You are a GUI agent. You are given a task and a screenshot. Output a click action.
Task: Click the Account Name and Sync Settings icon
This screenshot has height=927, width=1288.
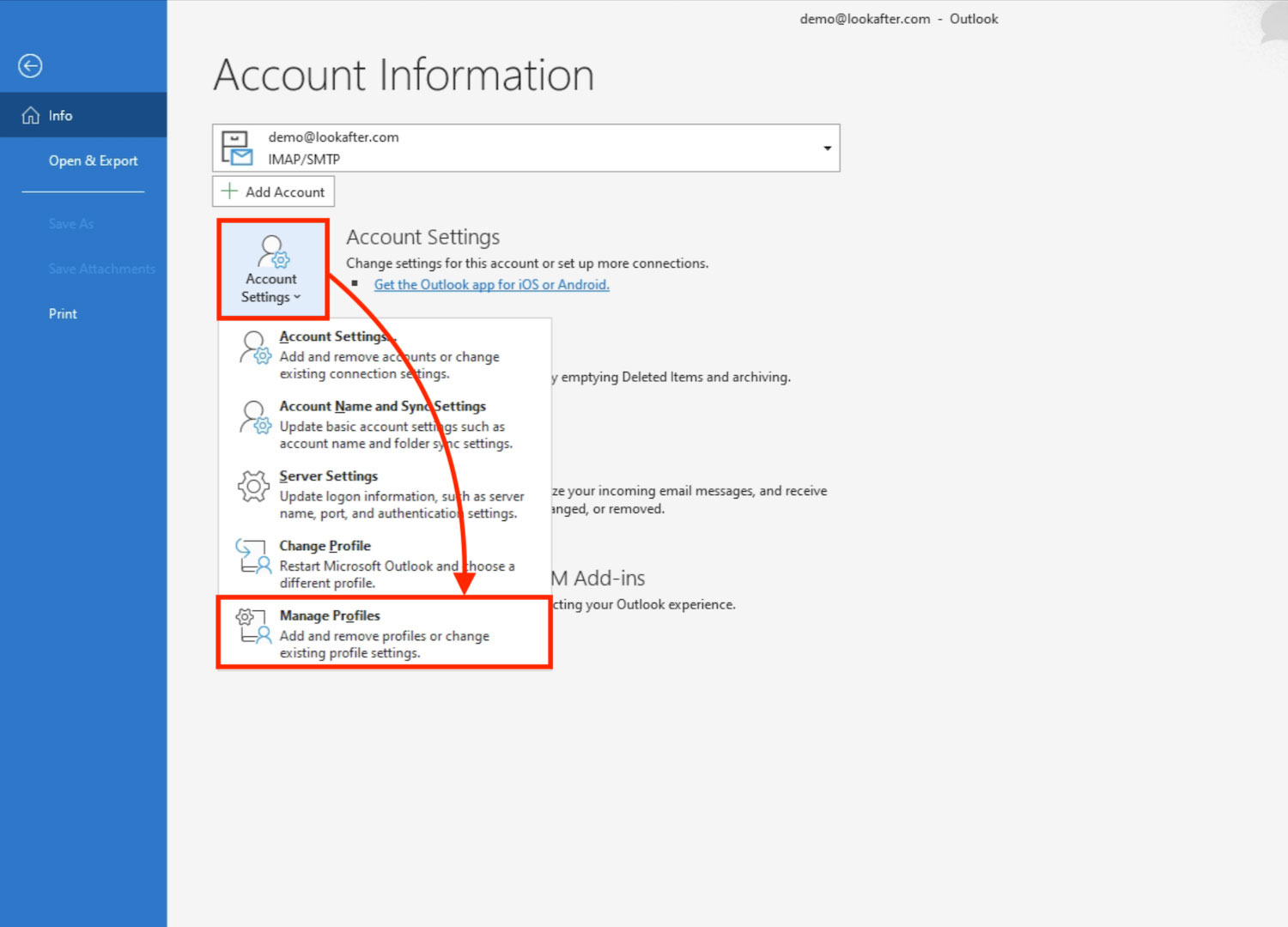(x=254, y=417)
